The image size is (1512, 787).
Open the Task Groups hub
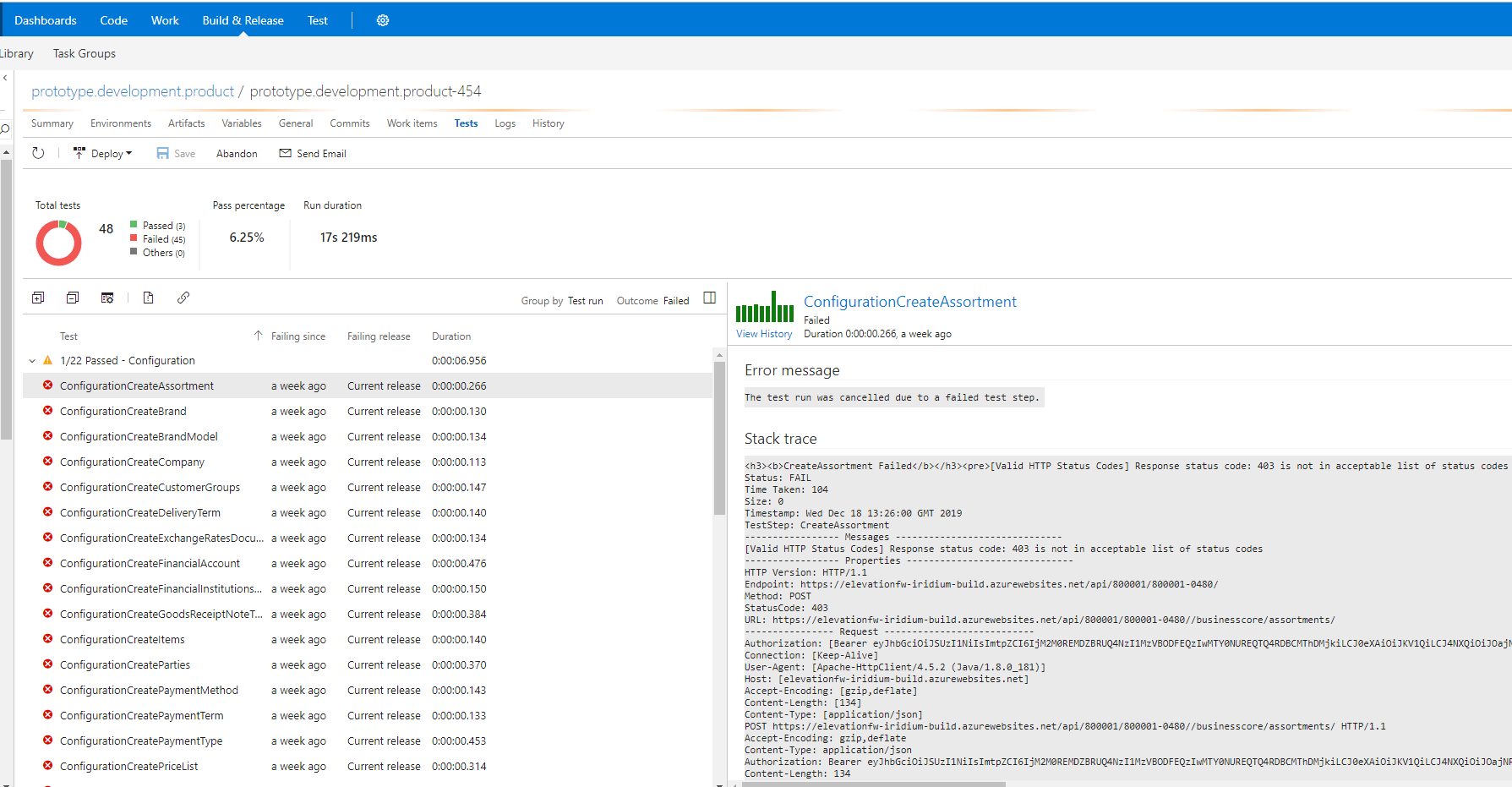pyautogui.click(x=85, y=53)
